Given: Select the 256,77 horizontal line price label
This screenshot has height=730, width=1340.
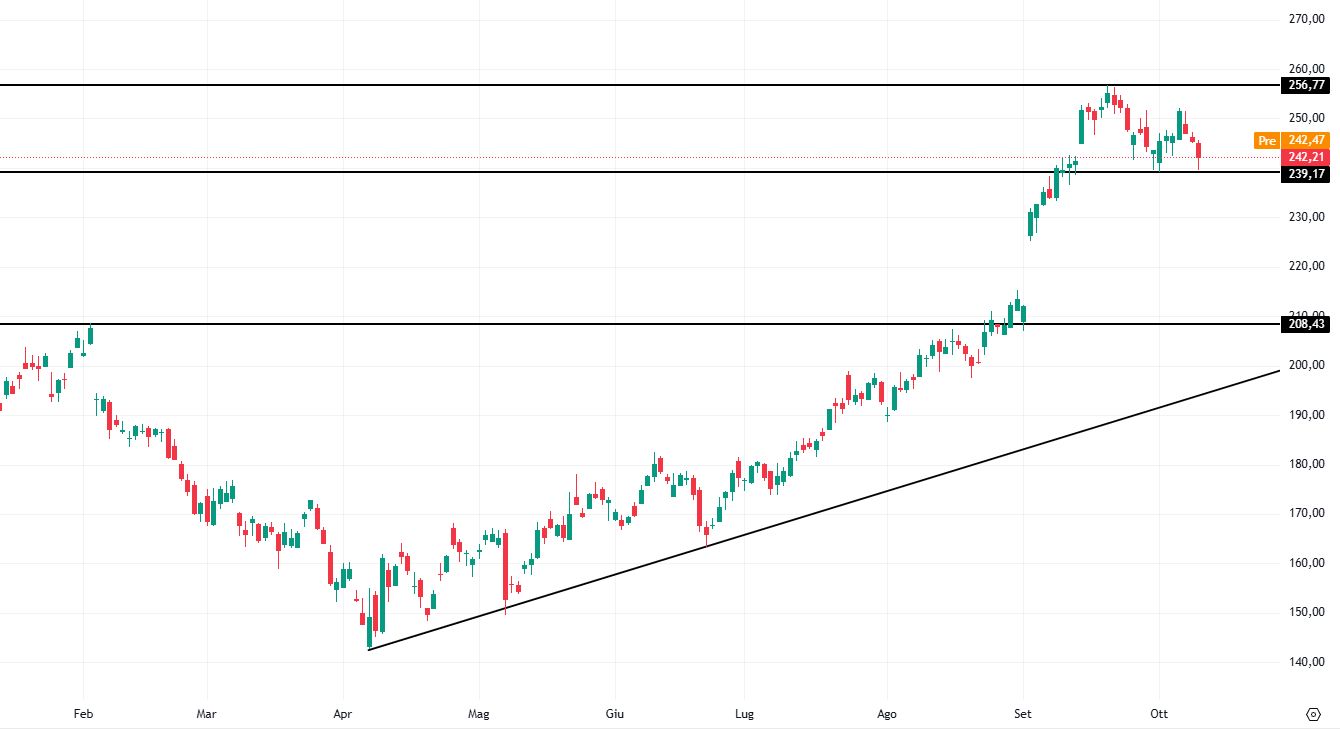Looking at the screenshot, I should coord(1307,86).
